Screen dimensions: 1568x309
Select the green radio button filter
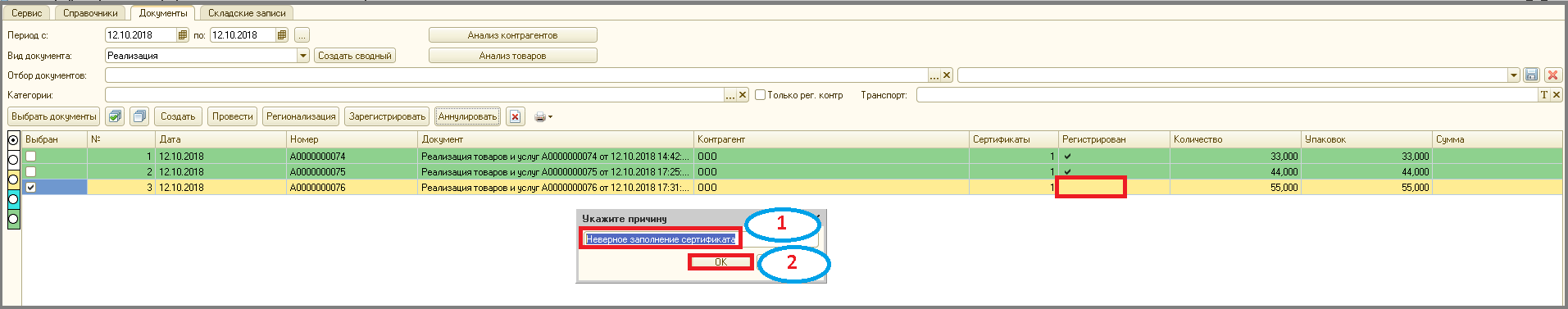coord(13,219)
